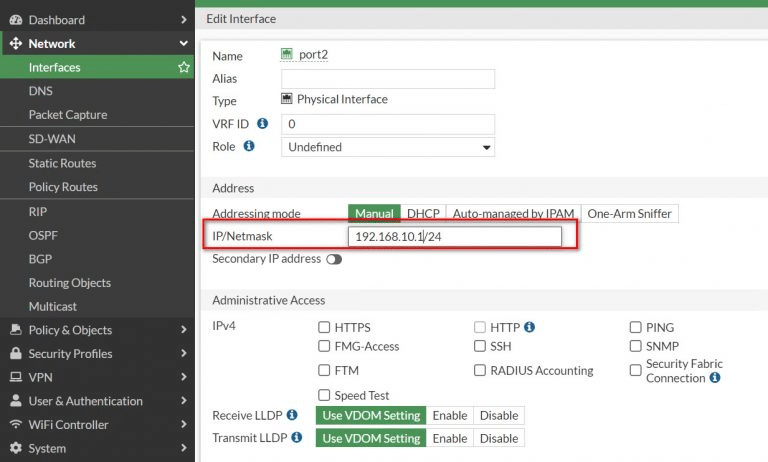Click the Dashboard gauge icon in sidebar
Screen dimensions: 768x462
click(16, 20)
